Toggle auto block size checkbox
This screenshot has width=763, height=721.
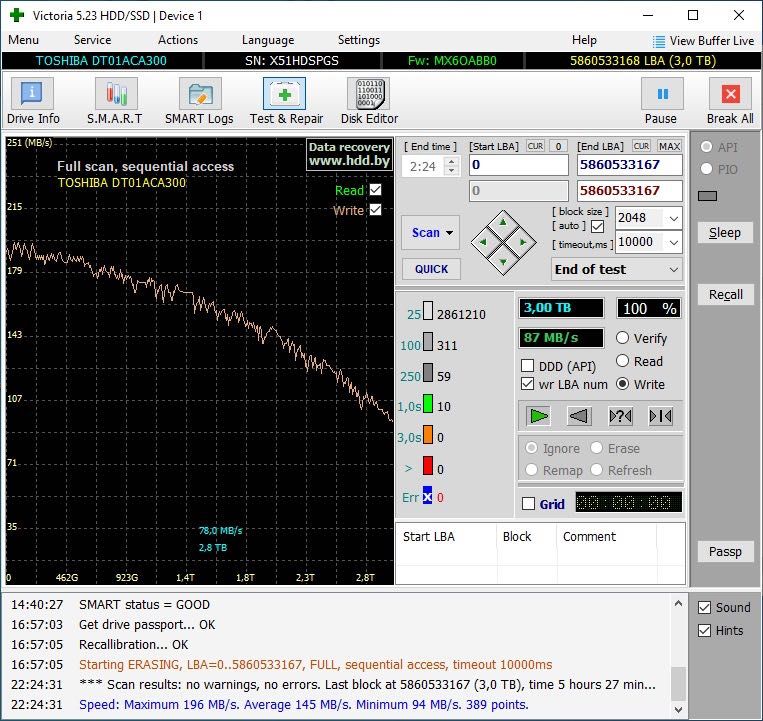[598, 226]
